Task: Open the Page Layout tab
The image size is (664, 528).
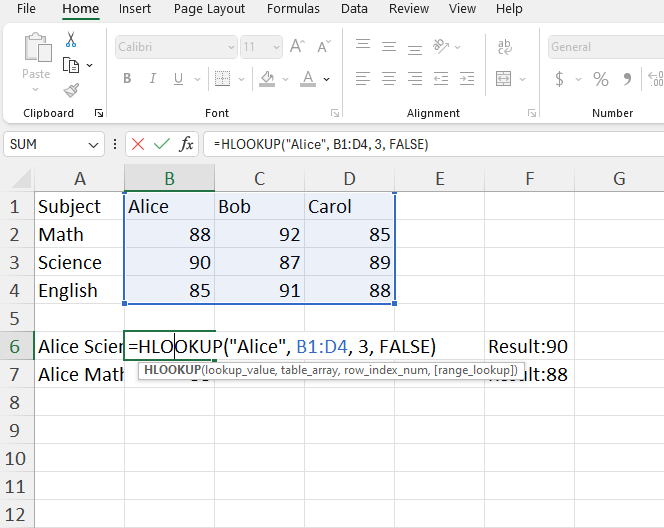Action: coord(209,9)
